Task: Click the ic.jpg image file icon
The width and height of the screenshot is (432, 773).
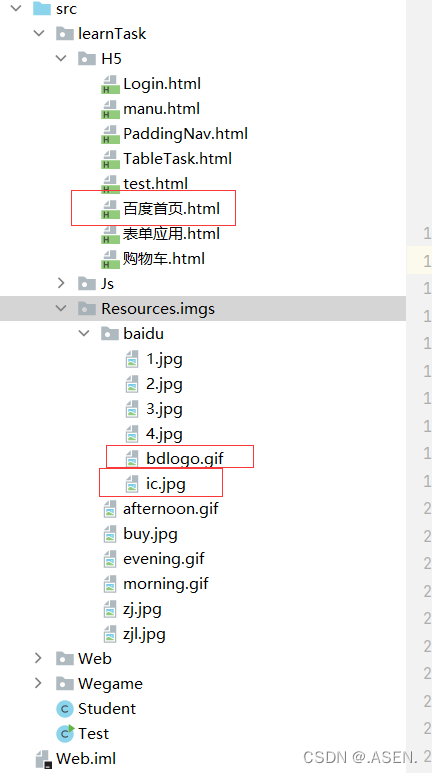Action: tap(132, 484)
